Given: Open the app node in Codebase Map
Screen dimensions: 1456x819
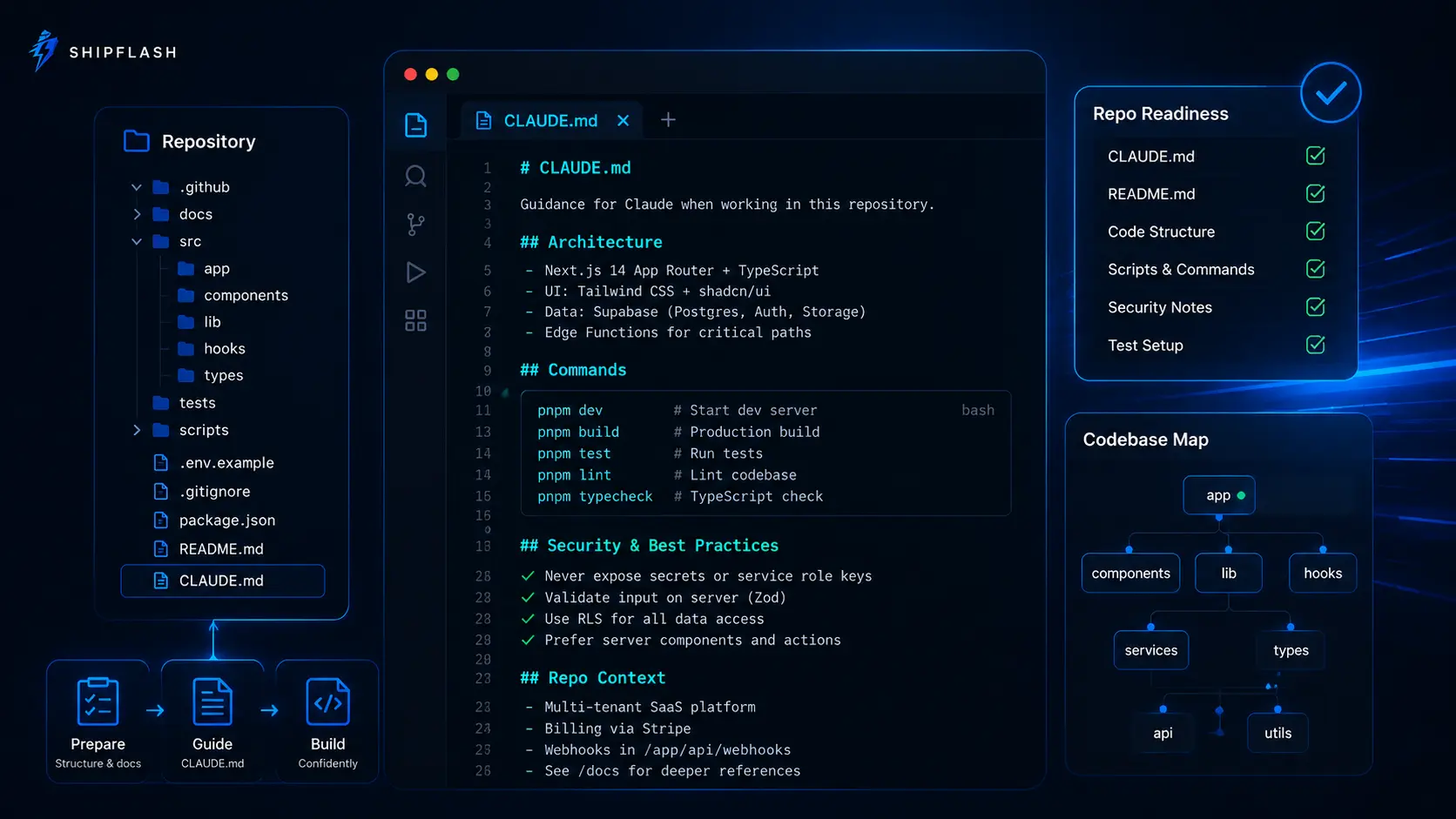Looking at the screenshot, I should tap(1219, 495).
